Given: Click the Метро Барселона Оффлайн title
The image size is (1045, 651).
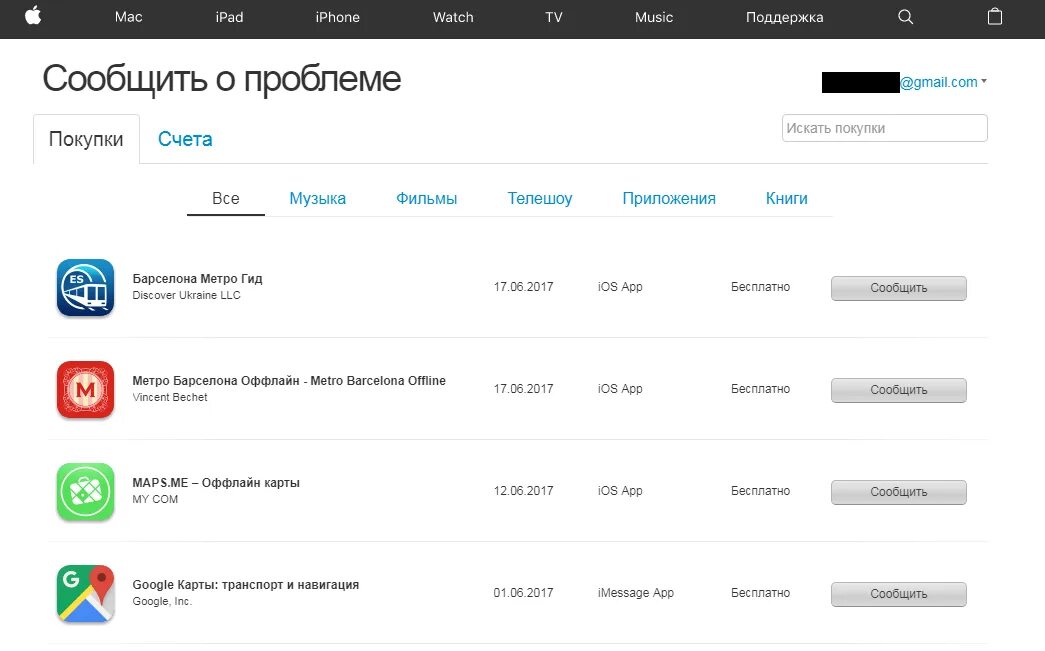Looking at the screenshot, I should coord(289,380).
